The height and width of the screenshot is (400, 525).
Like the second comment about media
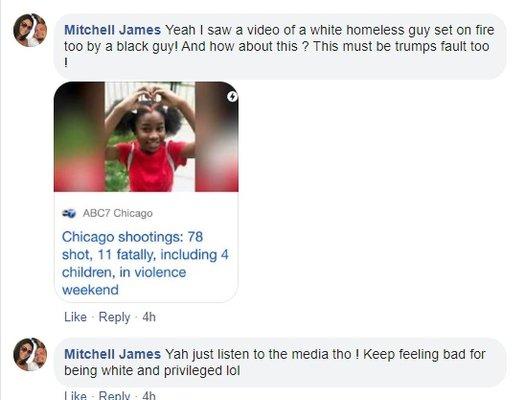click(x=75, y=395)
